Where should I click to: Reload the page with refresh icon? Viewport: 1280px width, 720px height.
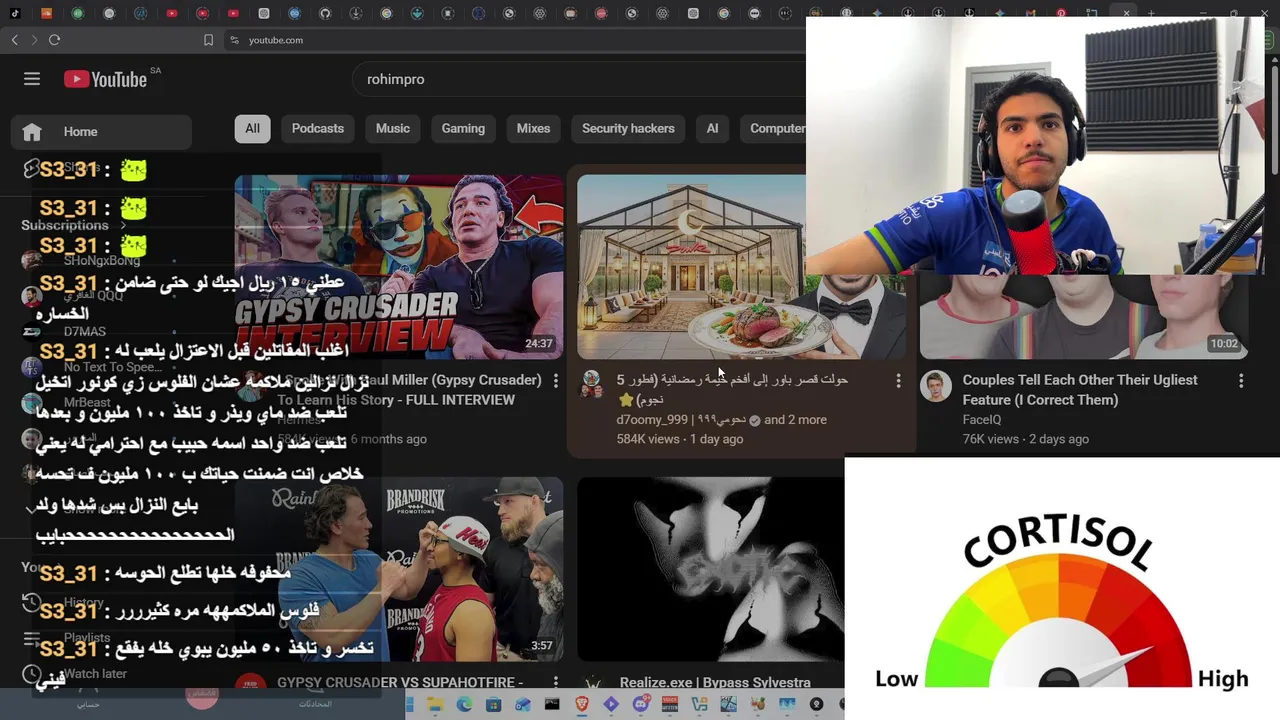54,40
